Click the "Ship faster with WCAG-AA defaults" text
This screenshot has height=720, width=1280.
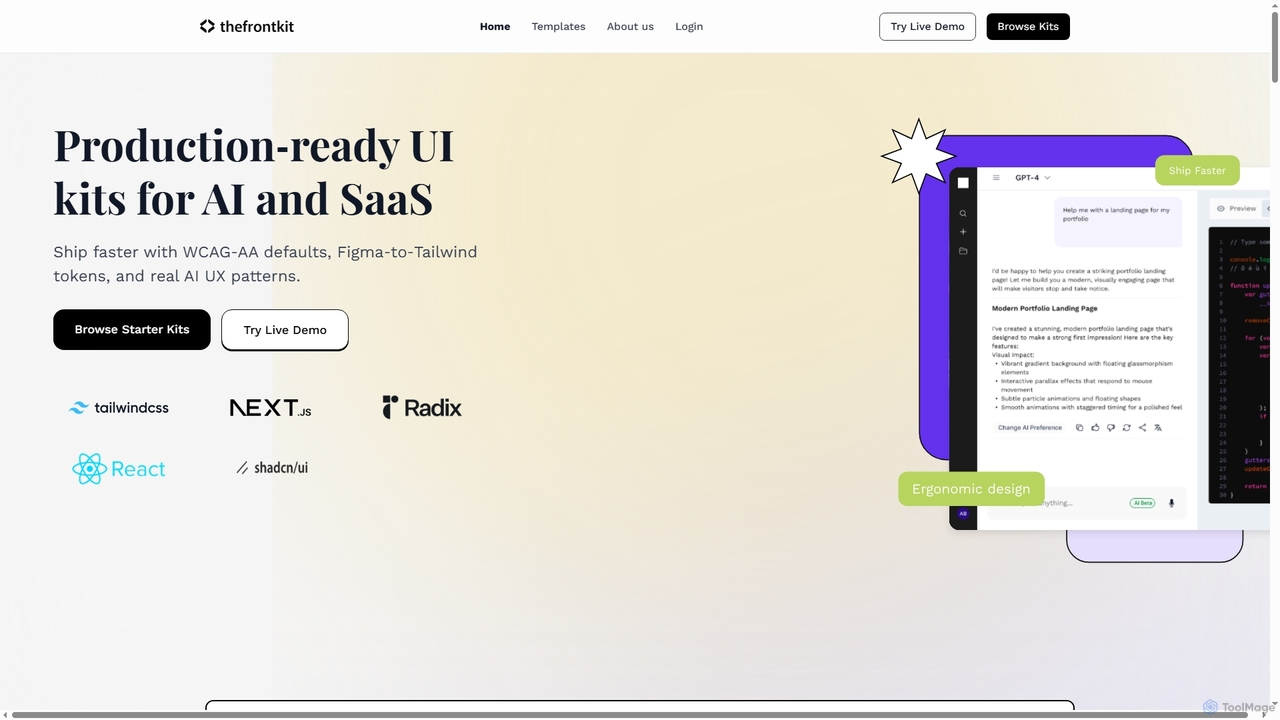[x=265, y=264]
